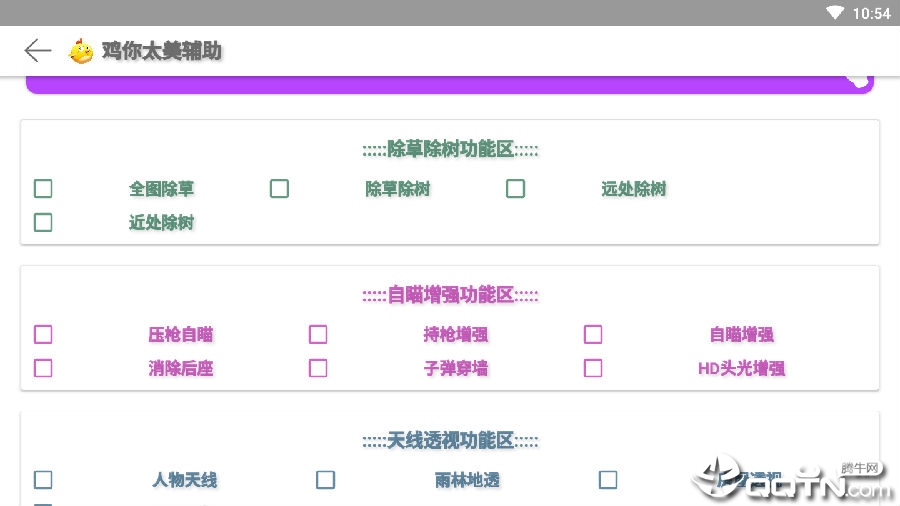Tap the purple banner bar
Viewport: 900px width, 506px height.
click(450, 85)
